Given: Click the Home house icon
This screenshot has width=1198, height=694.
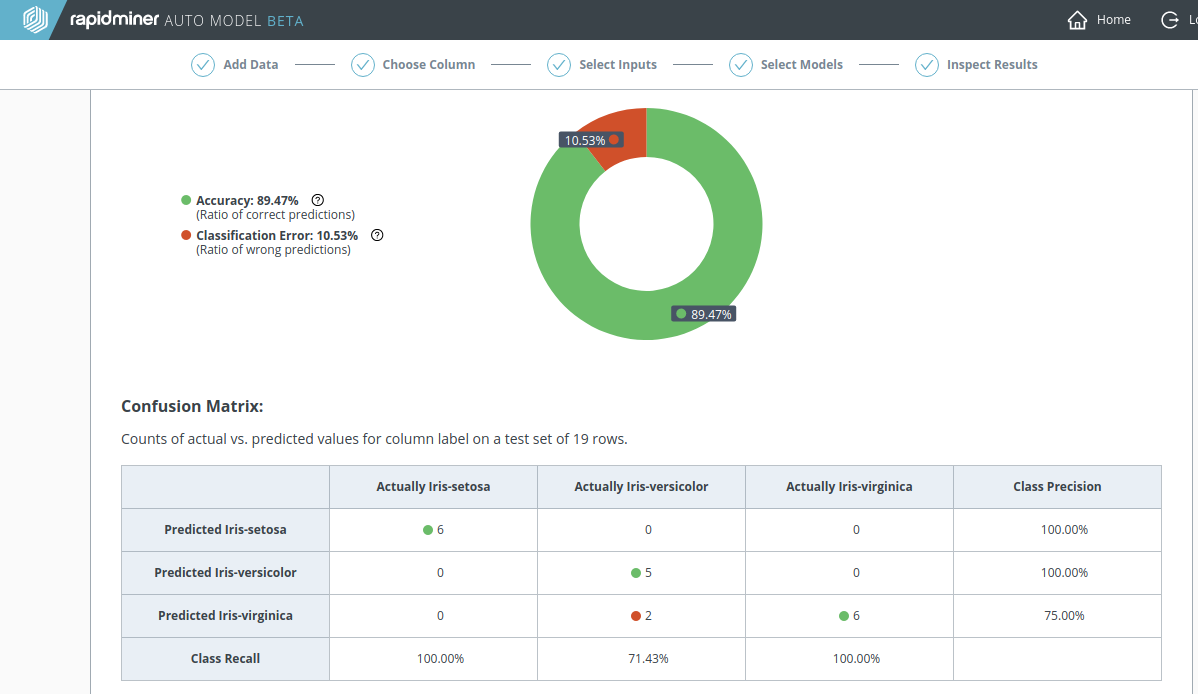Looking at the screenshot, I should [x=1077, y=20].
